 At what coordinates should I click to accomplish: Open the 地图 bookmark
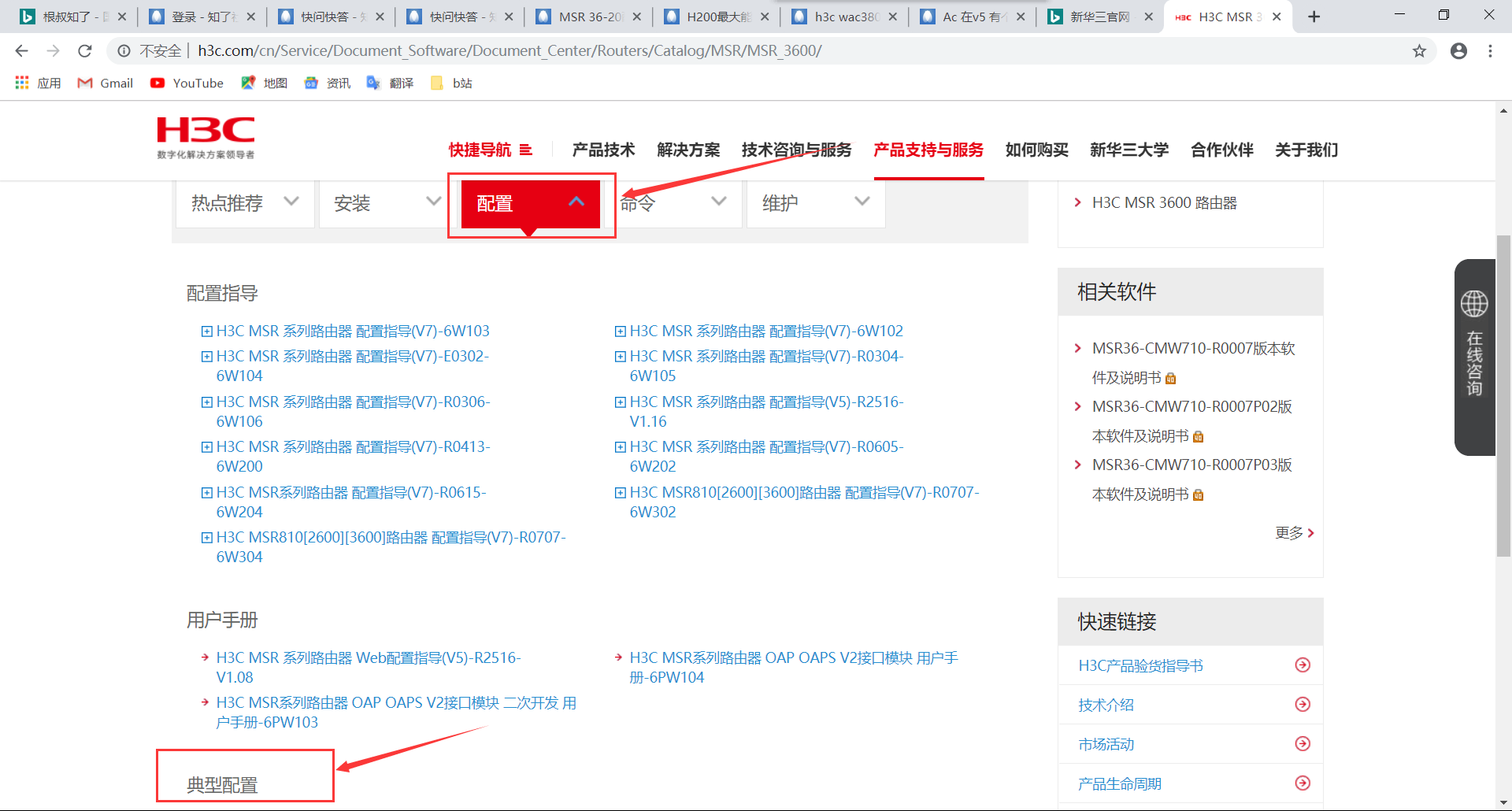pyautogui.click(x=264, y=83)
